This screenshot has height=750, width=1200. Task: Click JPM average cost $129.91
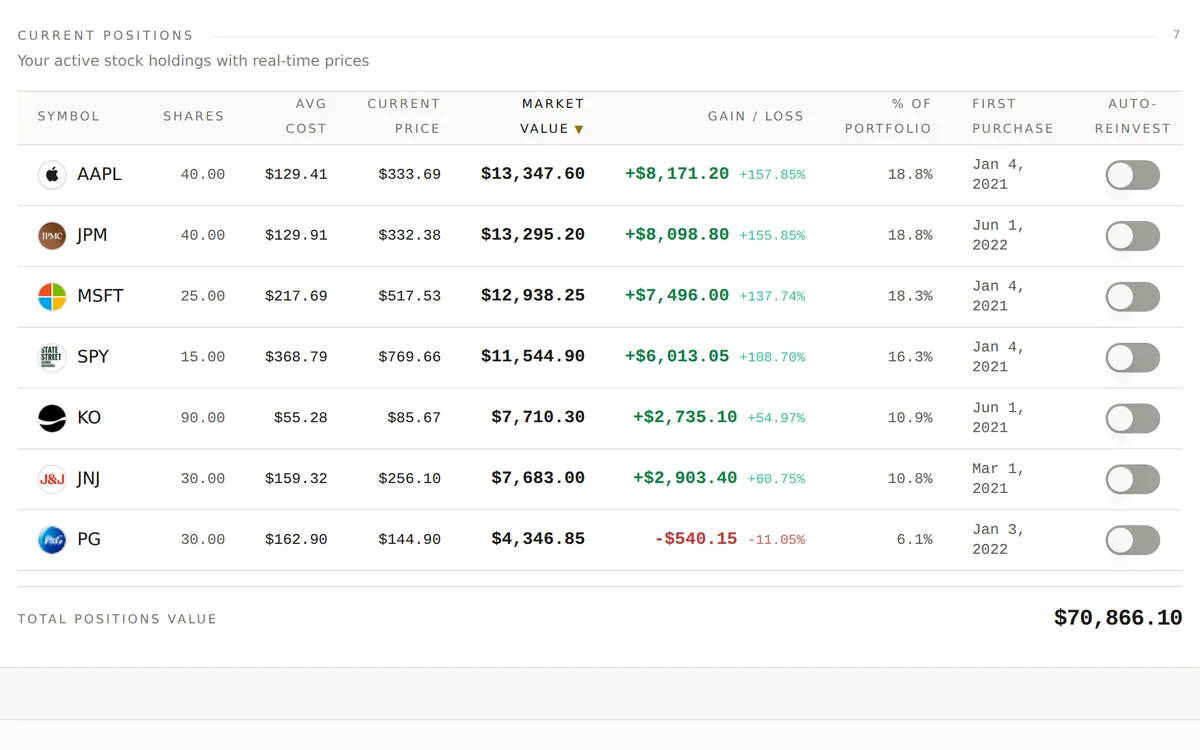pos(296,236)
